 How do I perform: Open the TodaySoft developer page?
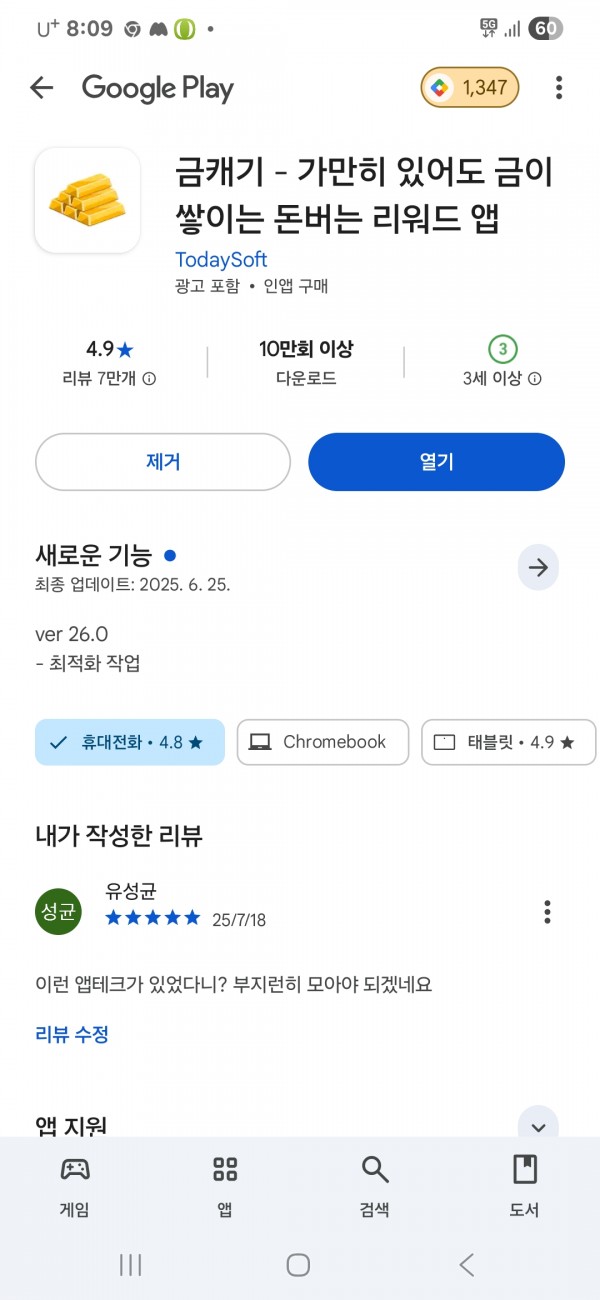[221, 260]
